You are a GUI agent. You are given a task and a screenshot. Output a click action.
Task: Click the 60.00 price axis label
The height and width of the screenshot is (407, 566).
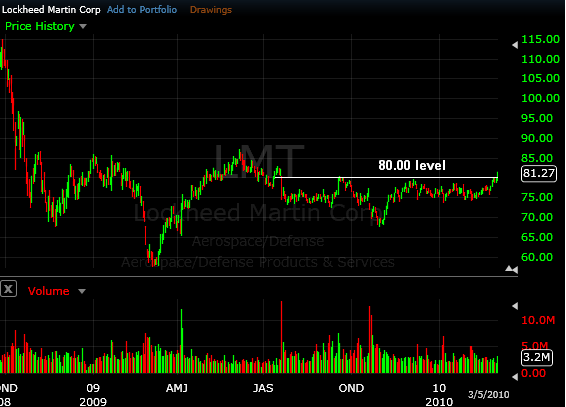pyautogui.click(x=537, y=257)
